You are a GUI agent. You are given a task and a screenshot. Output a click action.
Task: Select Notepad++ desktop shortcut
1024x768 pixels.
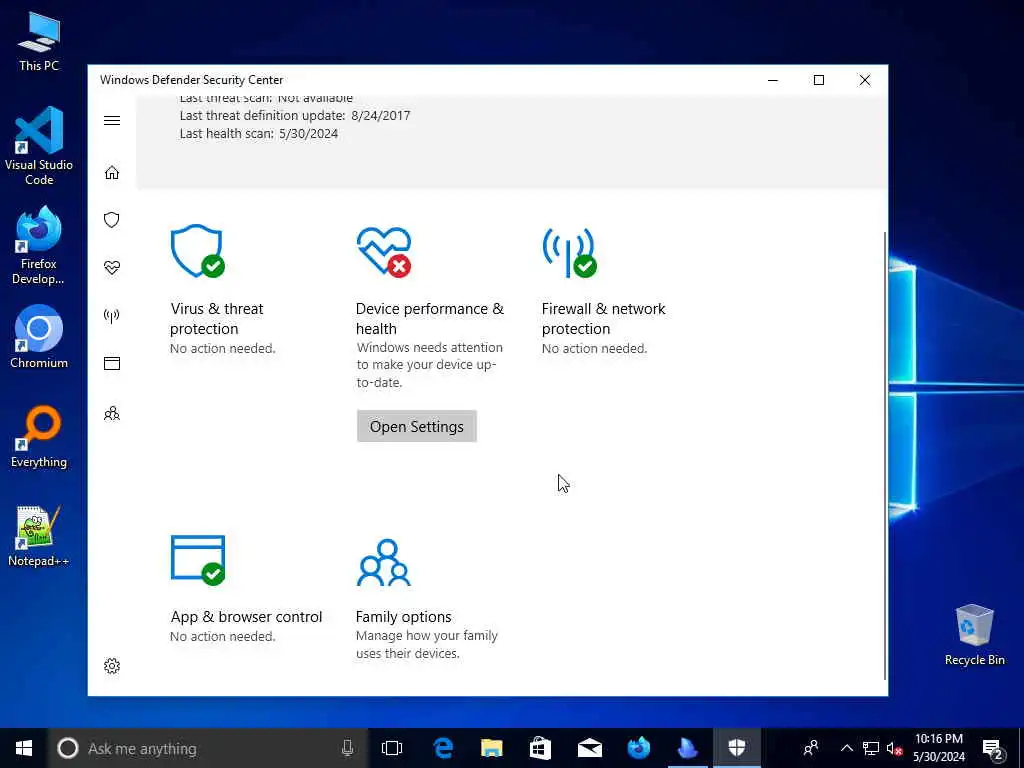pyautogui.click(x=39, y=536)
